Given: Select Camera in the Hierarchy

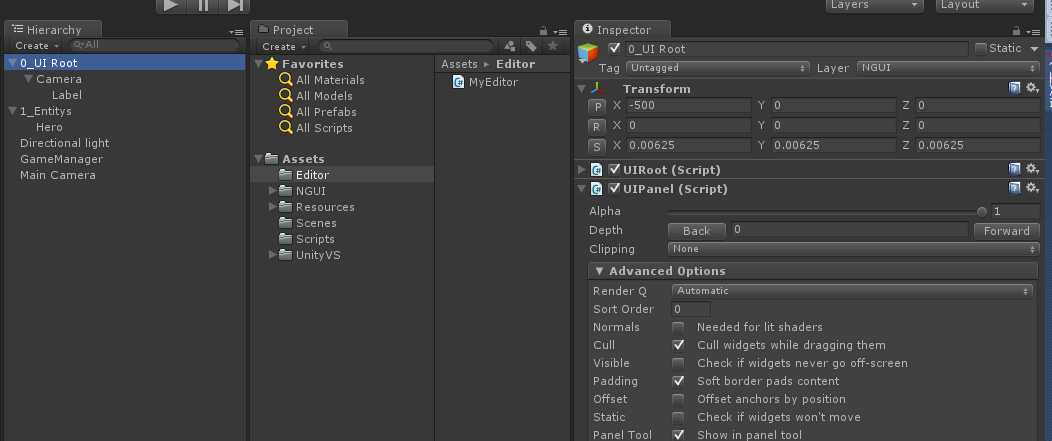Looking at the screenshot, I should pyautogui.click(x=59, y=79).
